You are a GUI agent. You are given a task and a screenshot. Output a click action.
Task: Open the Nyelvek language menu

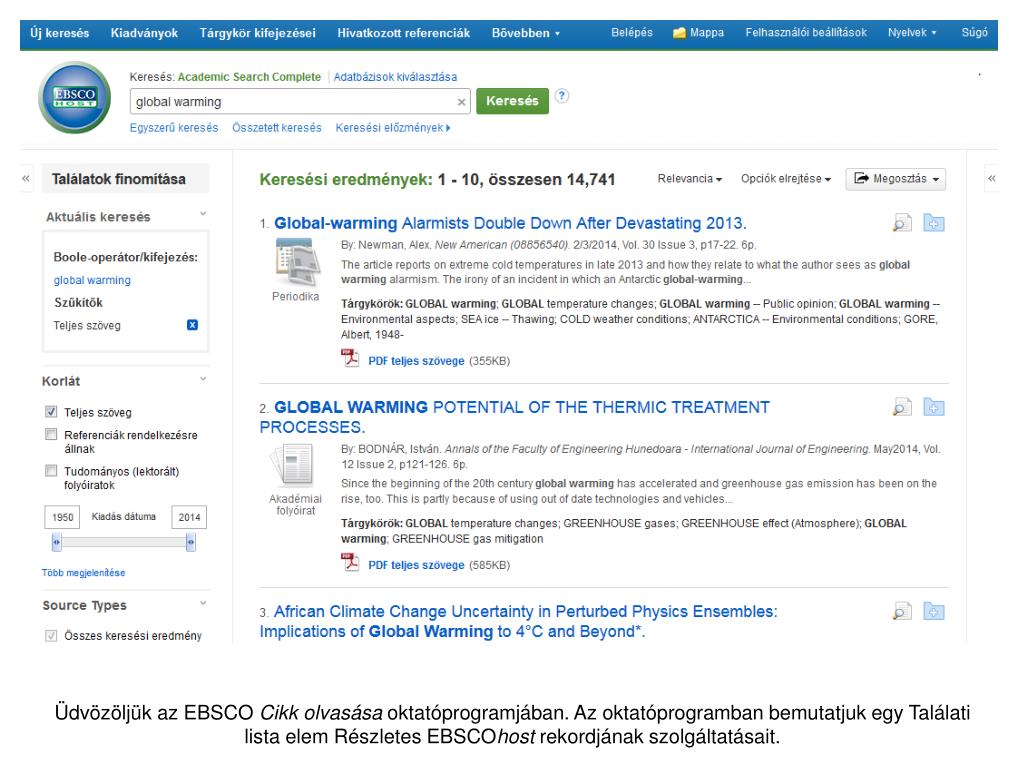(x=912, y=33)
